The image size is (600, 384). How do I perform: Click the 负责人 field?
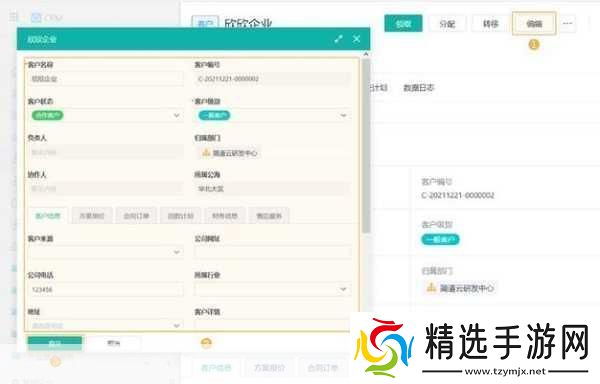105,152
